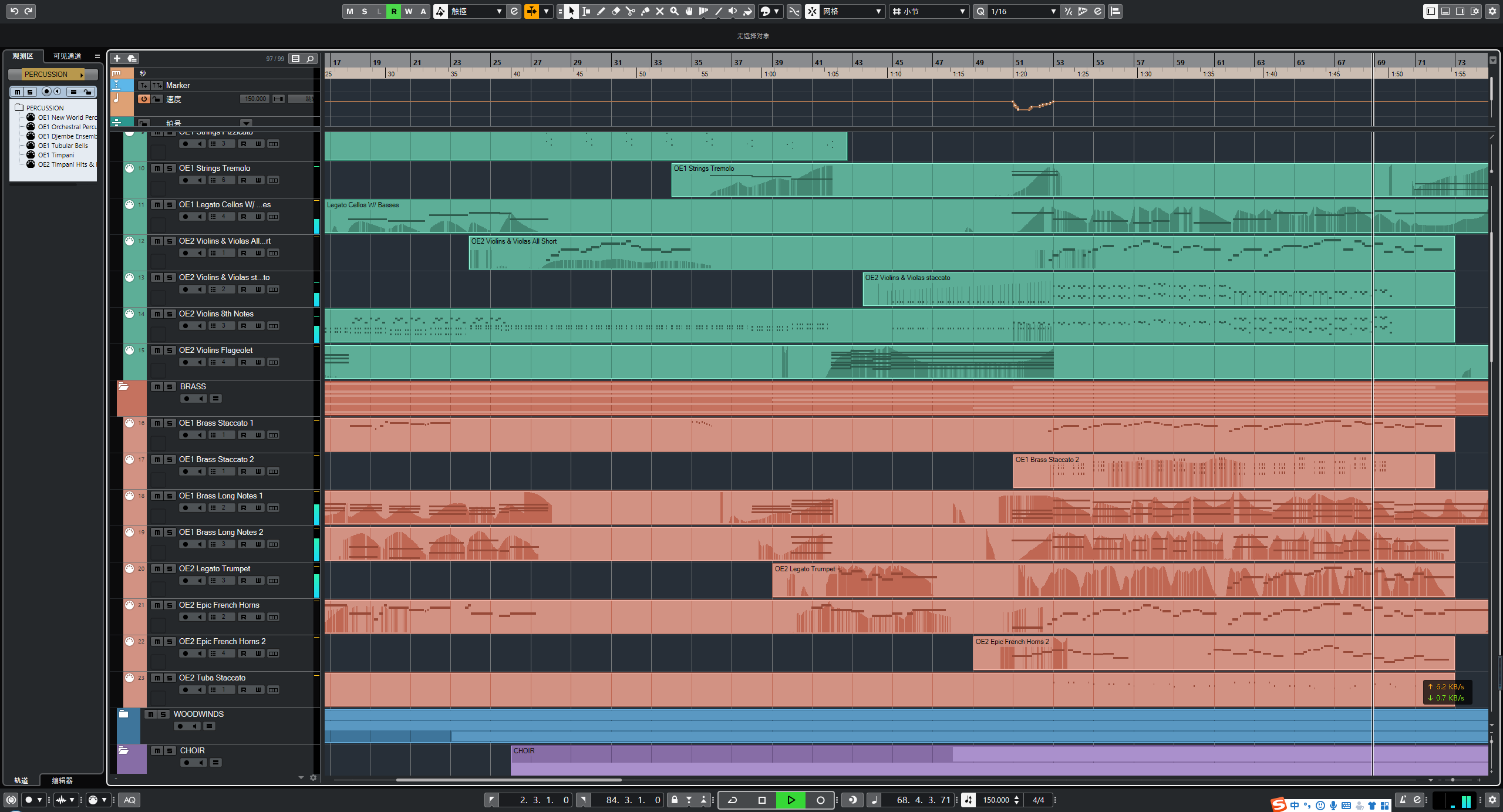The width and height of the screenshot is (1503, 812).
Task: Select the Mute tool in the toolbar
Action: coord(660,11)
